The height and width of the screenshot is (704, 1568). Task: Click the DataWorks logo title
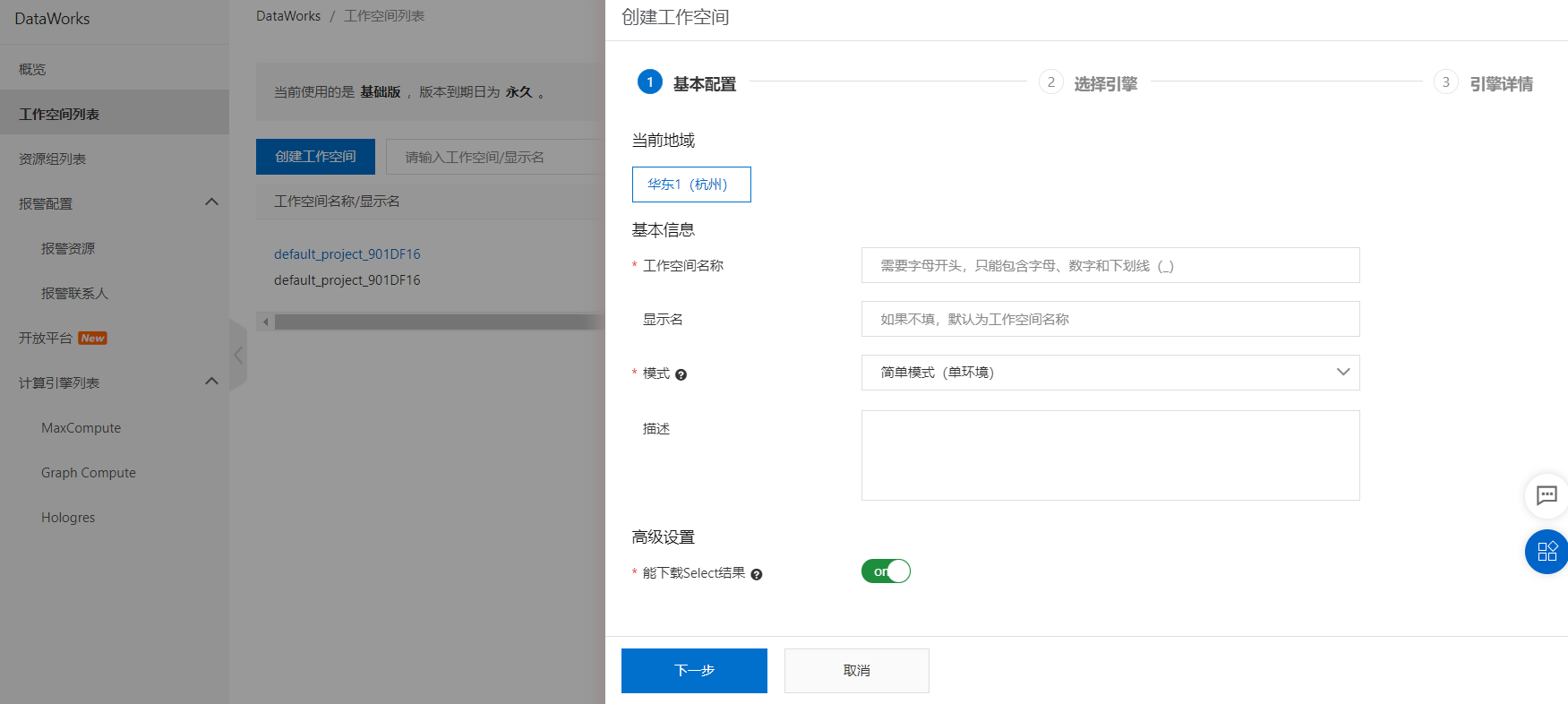tap(52, 19)
